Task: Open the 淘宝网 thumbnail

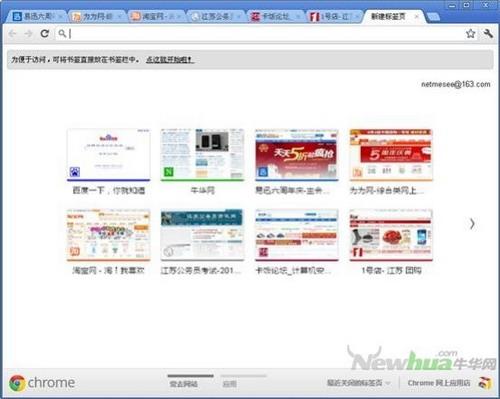Action: [x=109, y=235]
